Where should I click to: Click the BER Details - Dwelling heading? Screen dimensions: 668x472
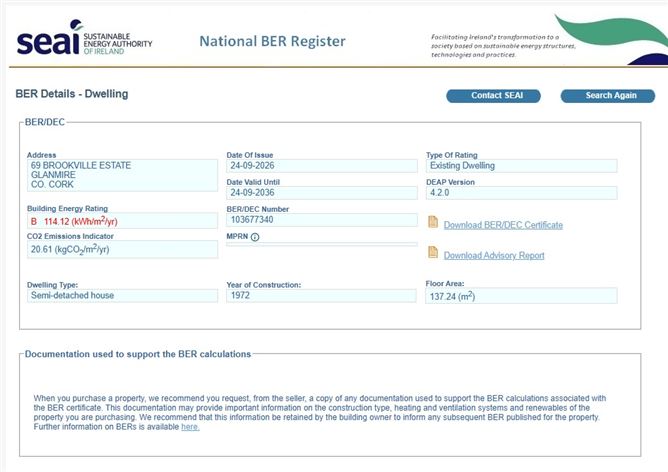pos(72,94)
